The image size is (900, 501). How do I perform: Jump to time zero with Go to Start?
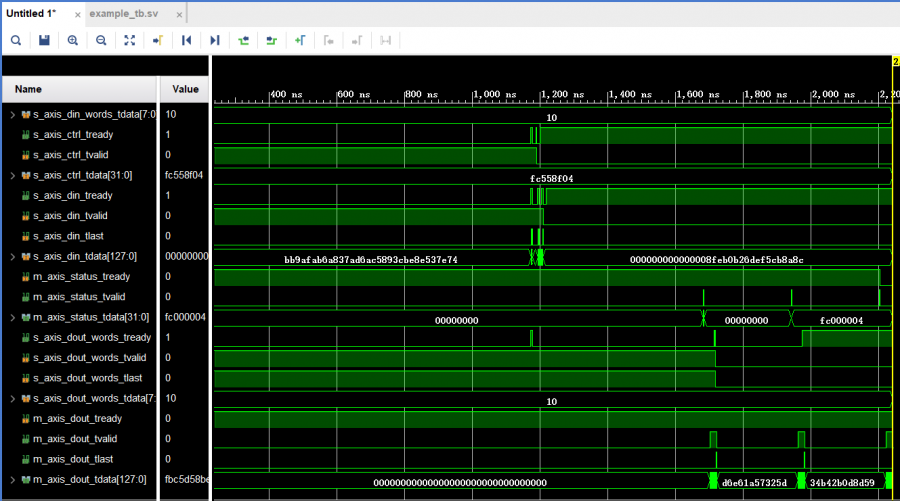186,40
